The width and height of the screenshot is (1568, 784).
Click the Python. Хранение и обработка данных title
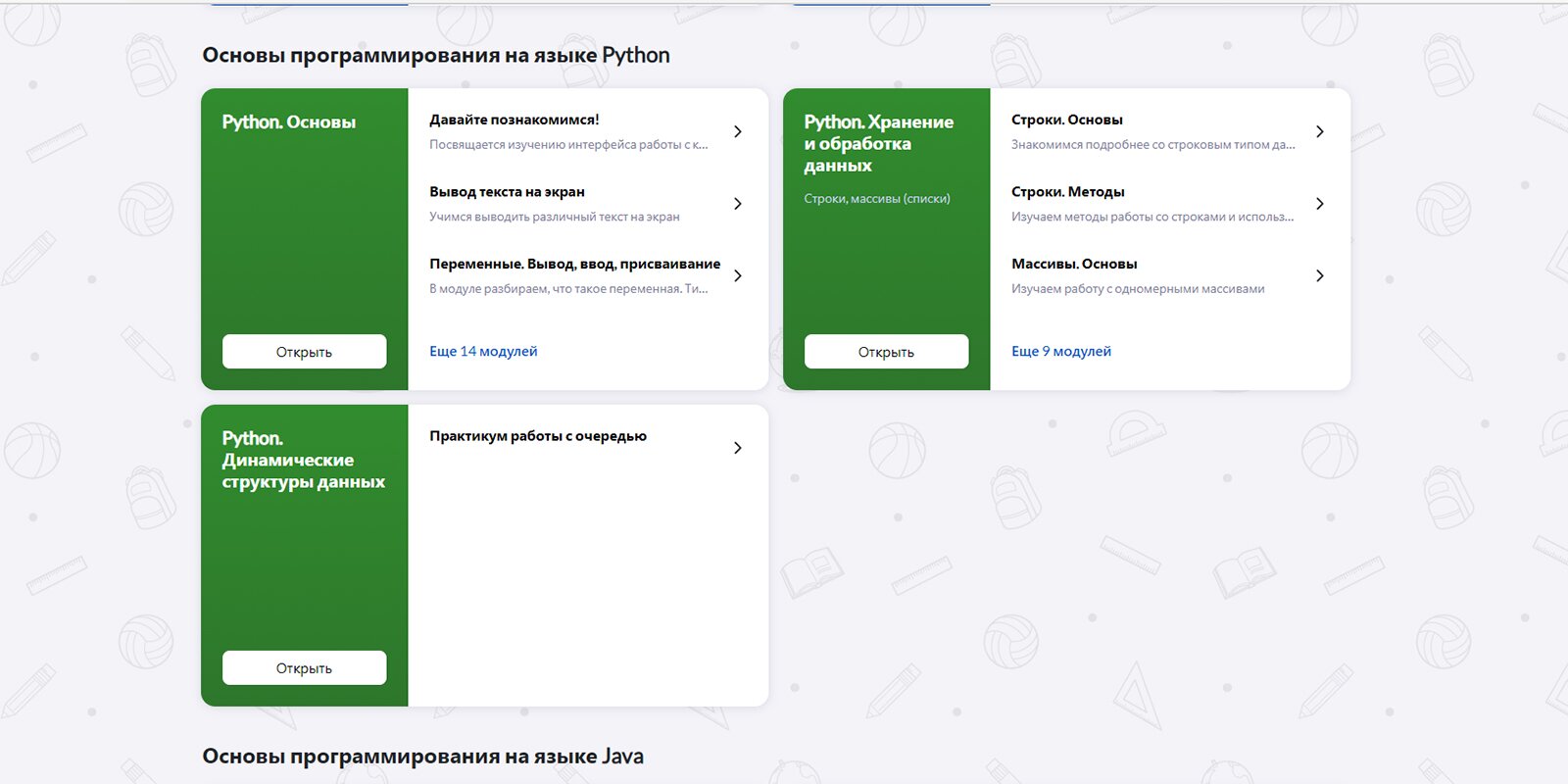point(878,143)
